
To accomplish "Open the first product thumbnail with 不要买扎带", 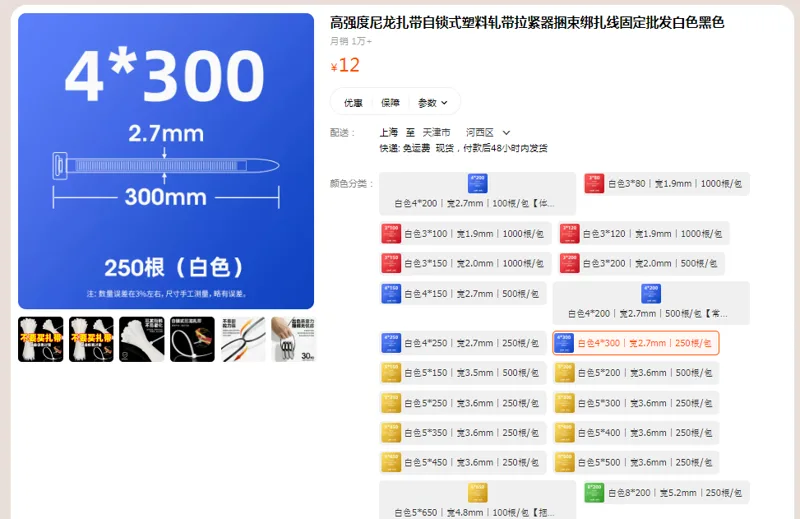I will tap(41, 339).
